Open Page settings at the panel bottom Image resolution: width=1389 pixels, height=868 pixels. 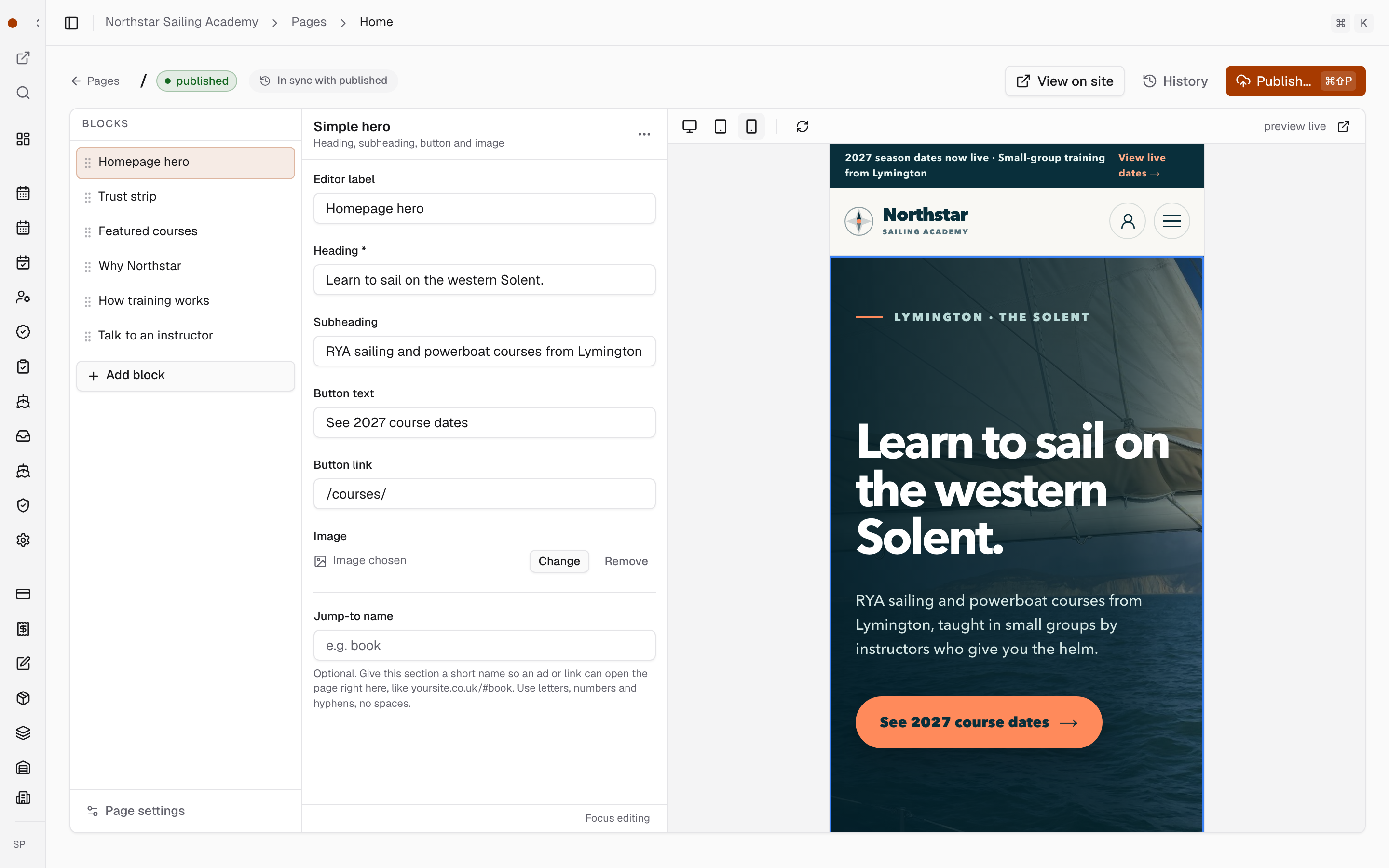pos(136,811)
